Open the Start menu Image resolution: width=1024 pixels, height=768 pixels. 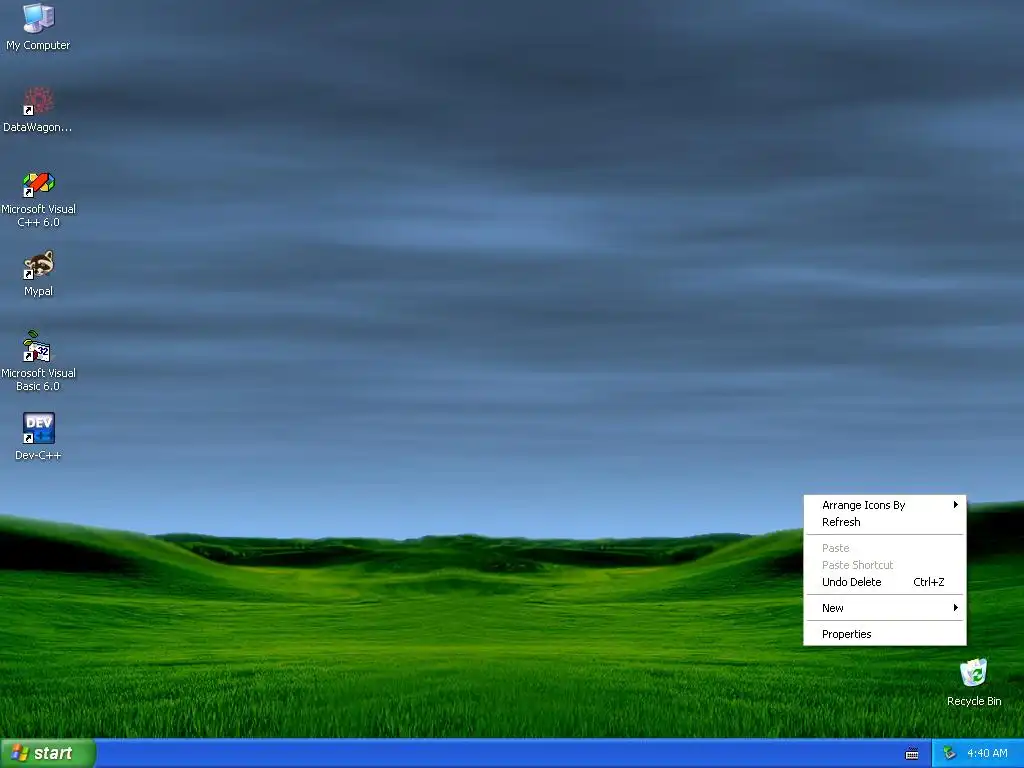48,753
